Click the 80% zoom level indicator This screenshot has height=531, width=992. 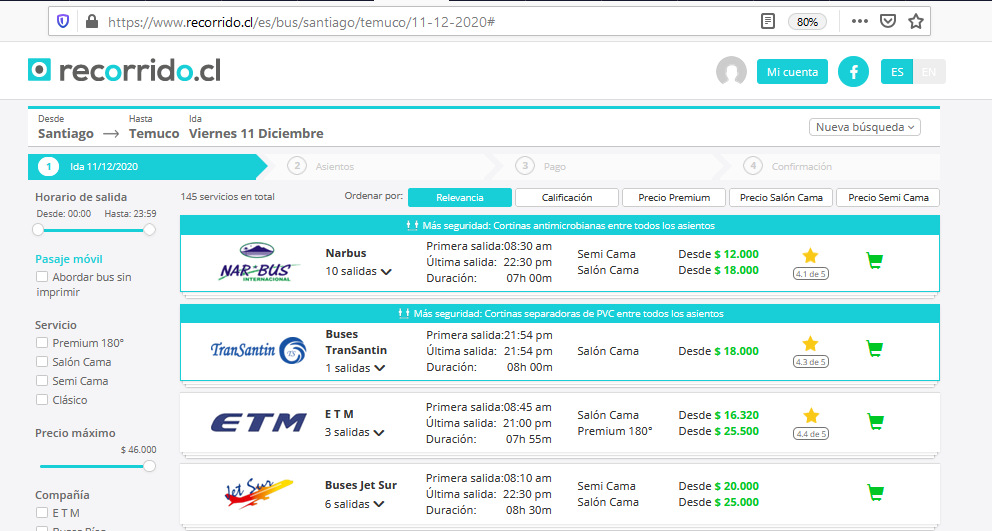click(807, 22)
